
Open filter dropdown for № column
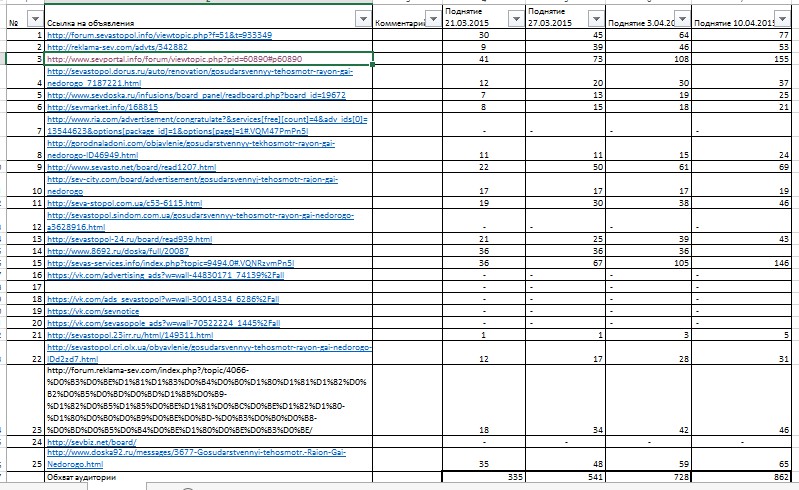[x=35, y=19]
